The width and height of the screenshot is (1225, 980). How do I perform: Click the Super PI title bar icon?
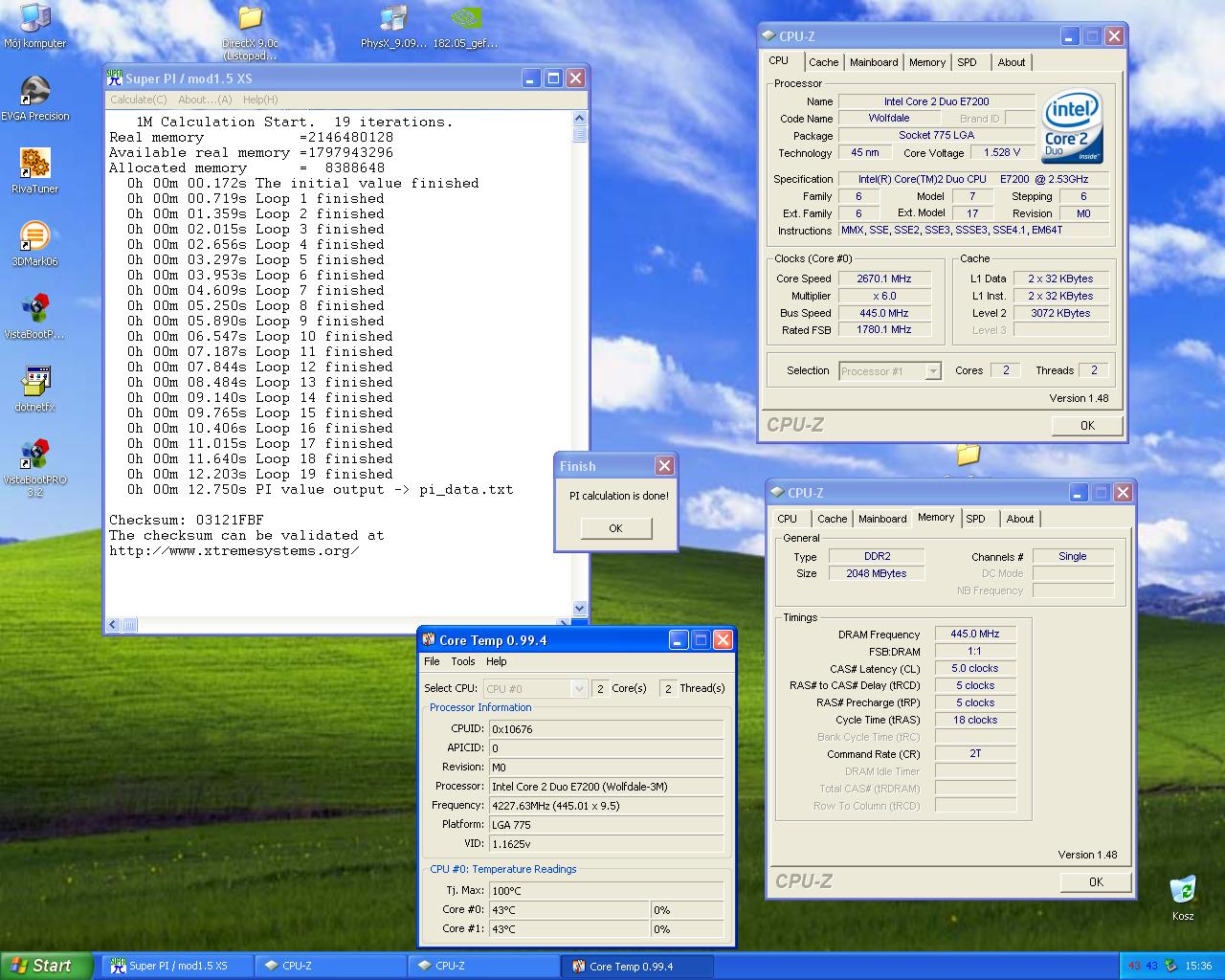pyautogui.click(x=115, y=78)
